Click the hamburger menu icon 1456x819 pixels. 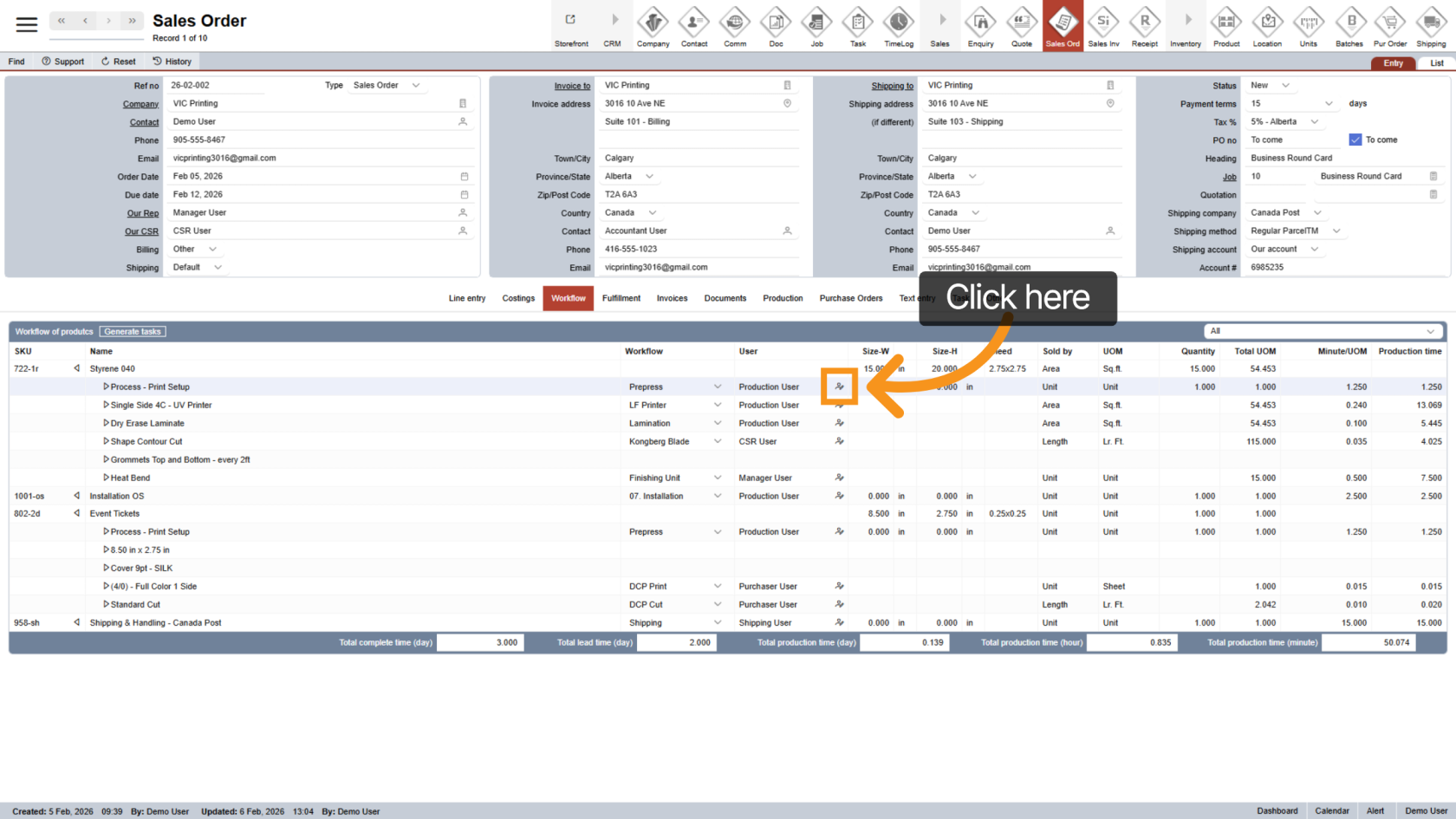(27, 25)
